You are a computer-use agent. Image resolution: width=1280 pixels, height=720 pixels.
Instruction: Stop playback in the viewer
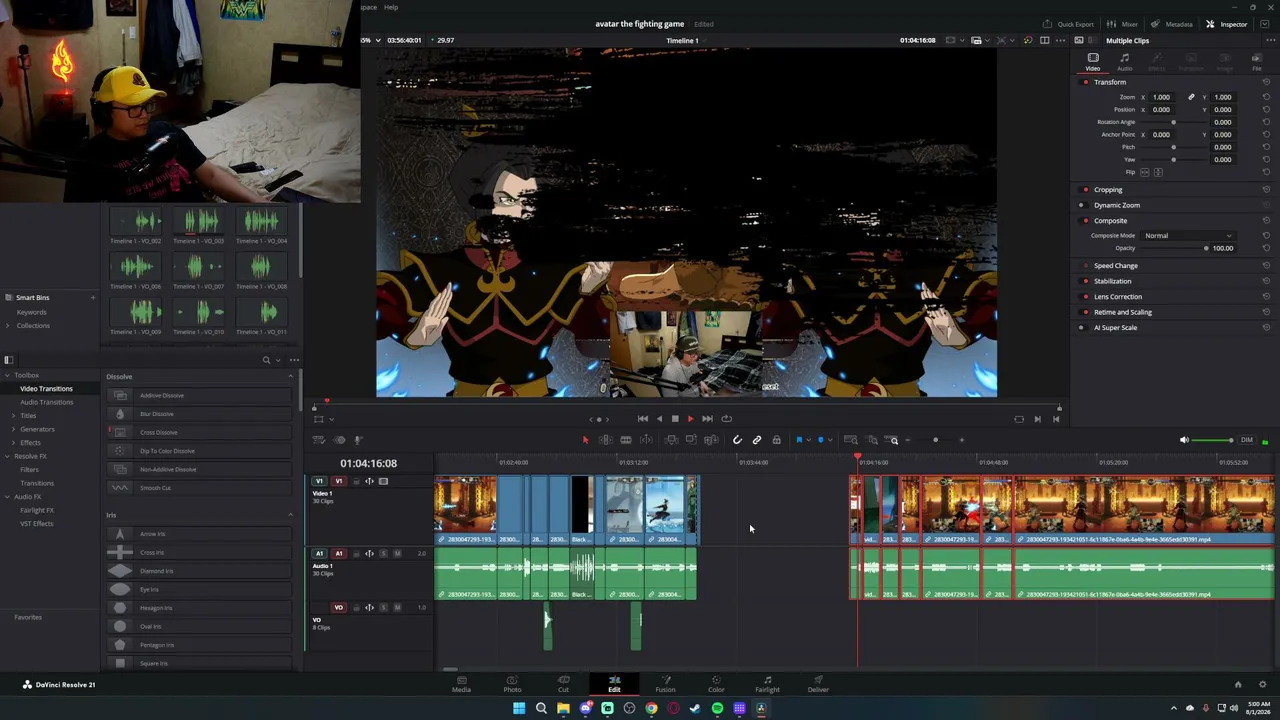675,419
